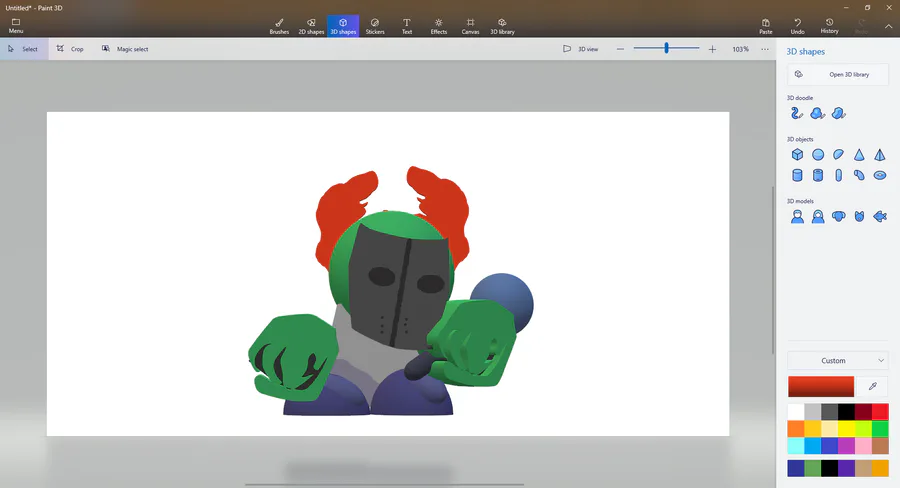This screenshot has width=900, height=488.
Task: Collapse the ribbon with the chevron arrow
Action: click(888, 26)
